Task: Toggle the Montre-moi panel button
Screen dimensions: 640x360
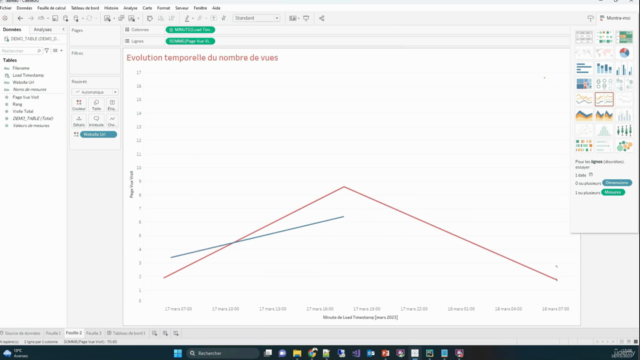Action: click(x=615, y=18)
